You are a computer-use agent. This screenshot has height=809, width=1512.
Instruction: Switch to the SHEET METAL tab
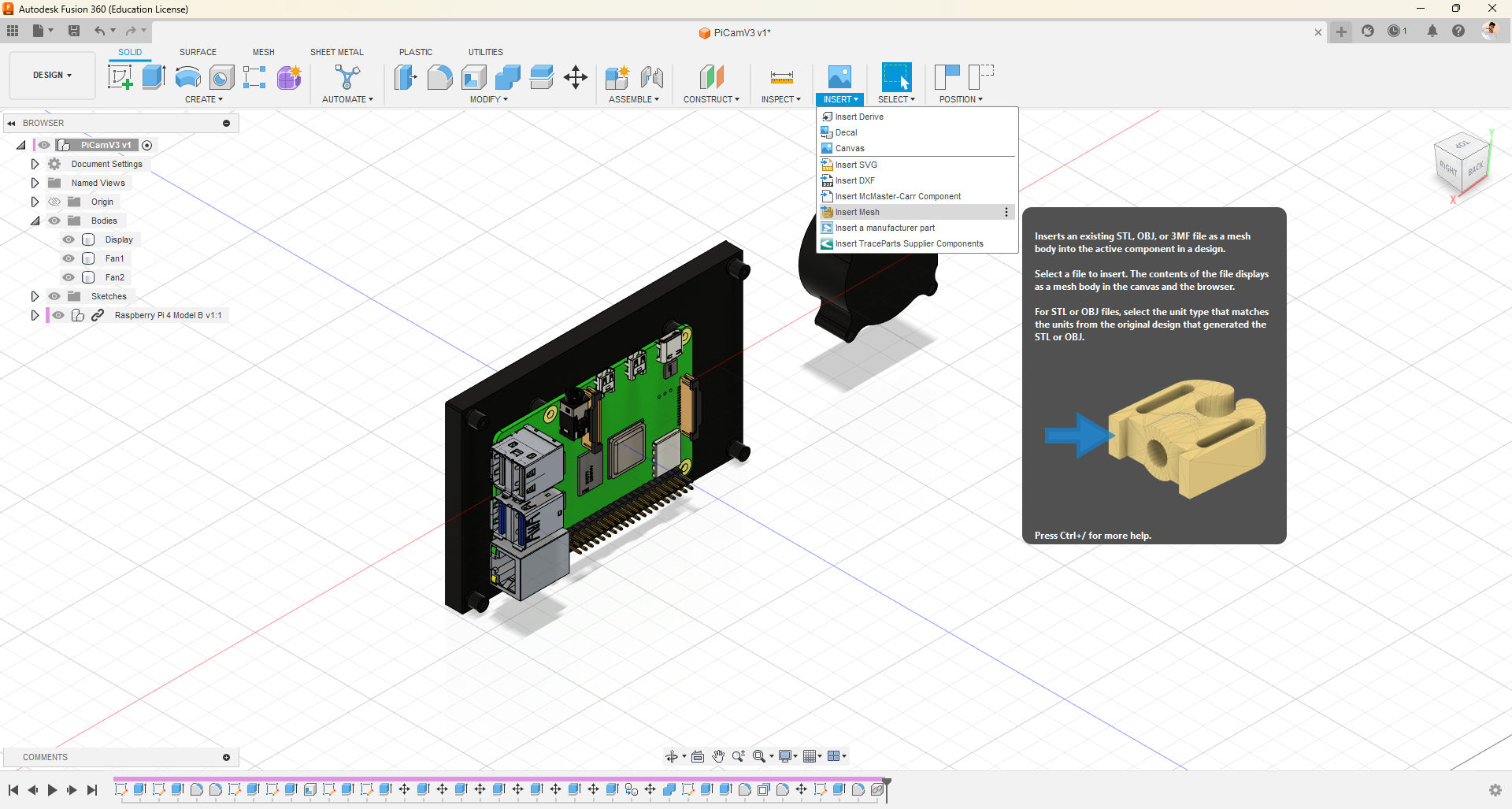tap(337, 52)
